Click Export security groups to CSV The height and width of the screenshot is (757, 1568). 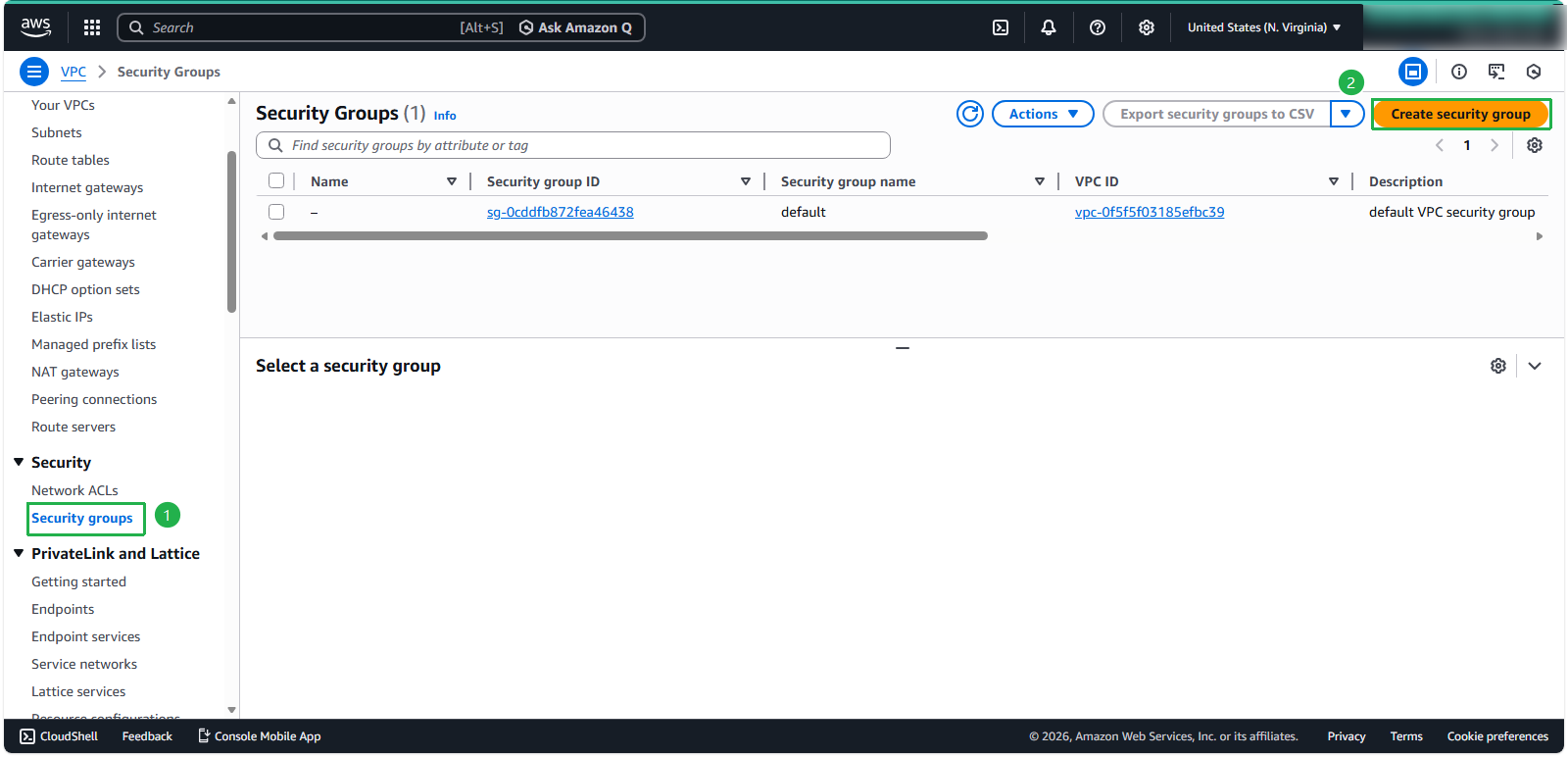pos(1217,114)
